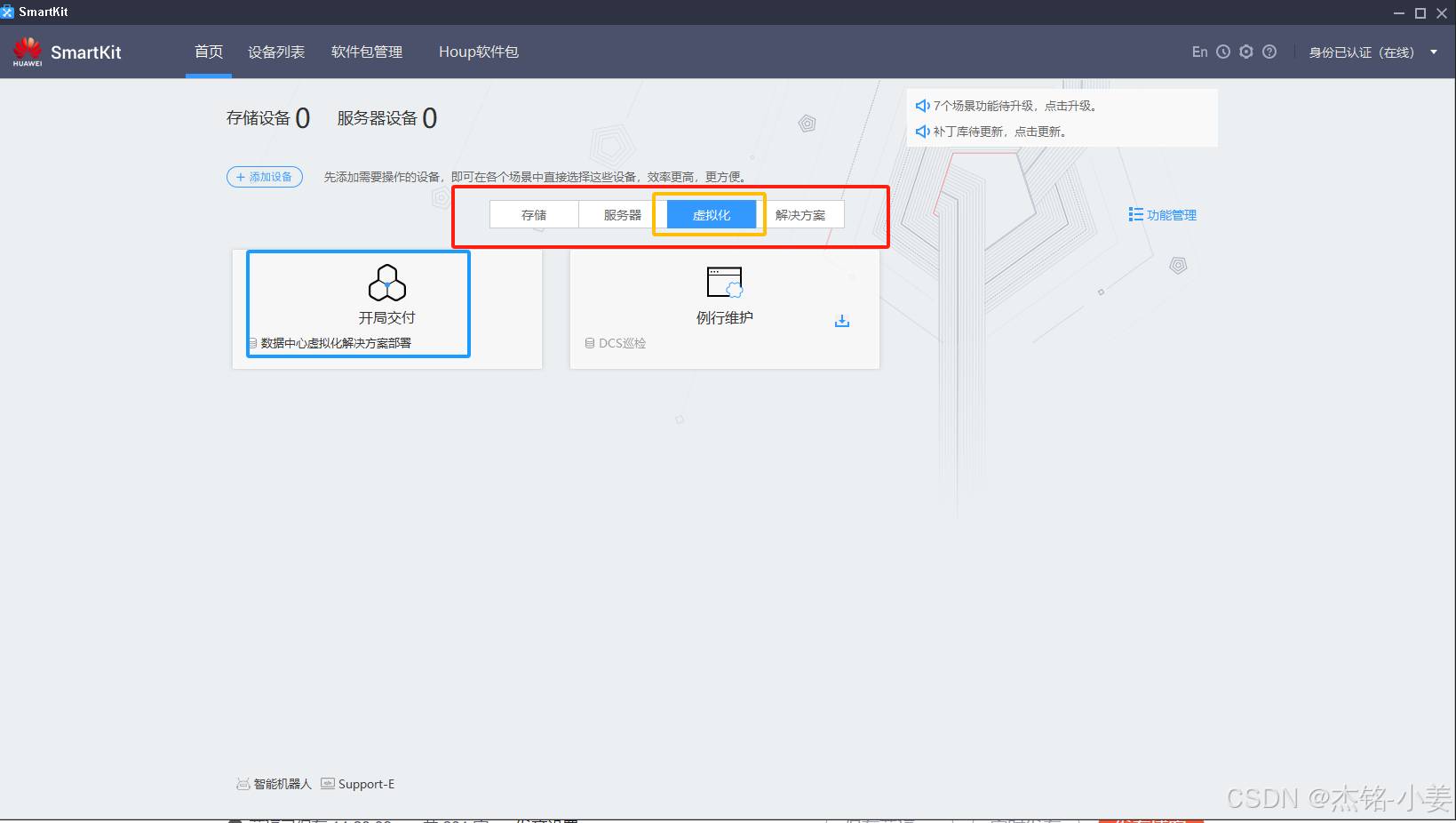Viewport: 1456px width, 823px height.
Task: Click the 开局交付 label
Action: pos(386,317)
